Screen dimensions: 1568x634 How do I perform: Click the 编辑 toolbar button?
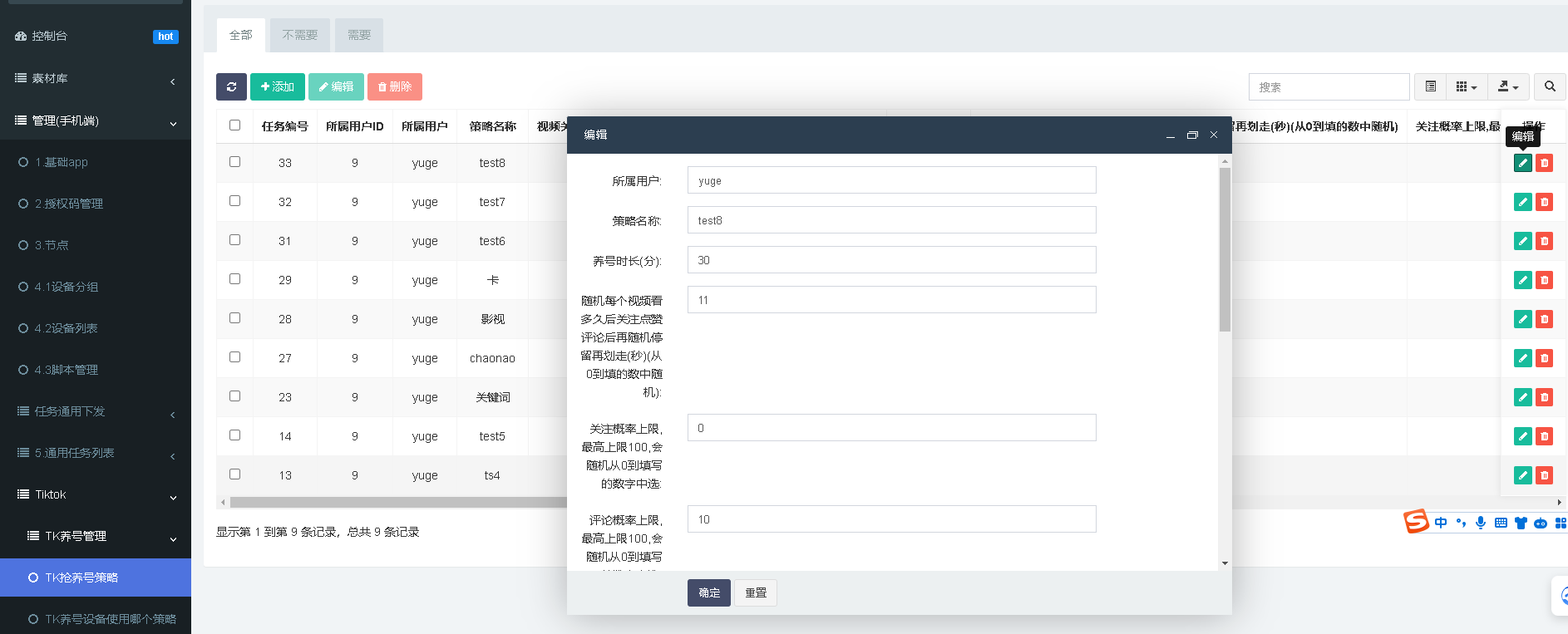point(336,86)
